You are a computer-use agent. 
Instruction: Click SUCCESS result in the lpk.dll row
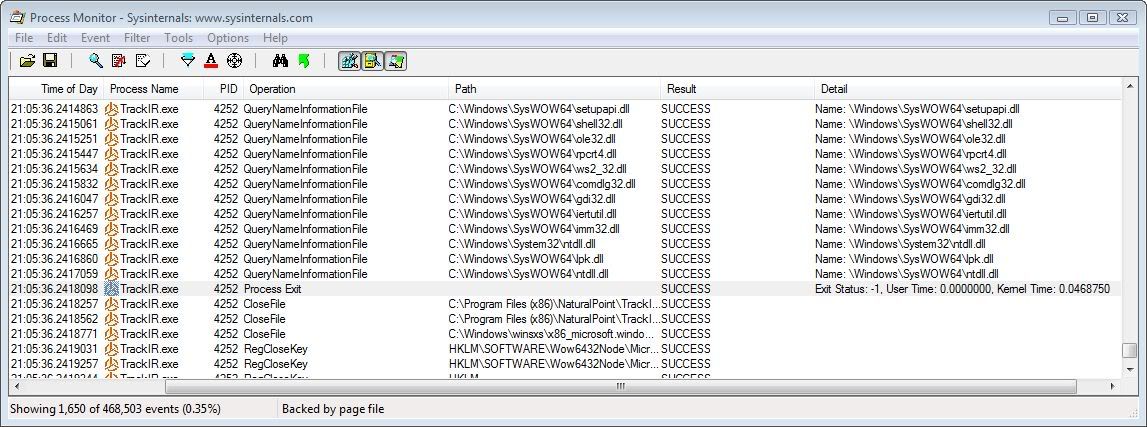pos(685,259)
